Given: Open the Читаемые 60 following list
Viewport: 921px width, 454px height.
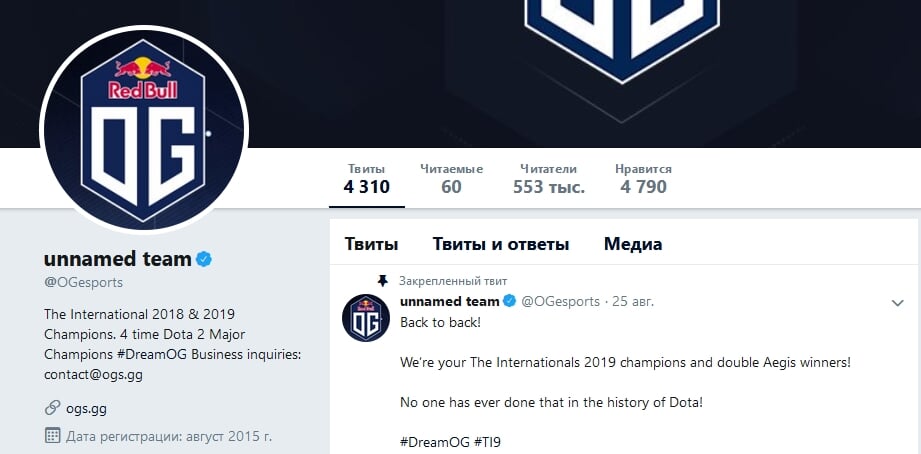Looking at the screenshot, I should pos(451,178).
